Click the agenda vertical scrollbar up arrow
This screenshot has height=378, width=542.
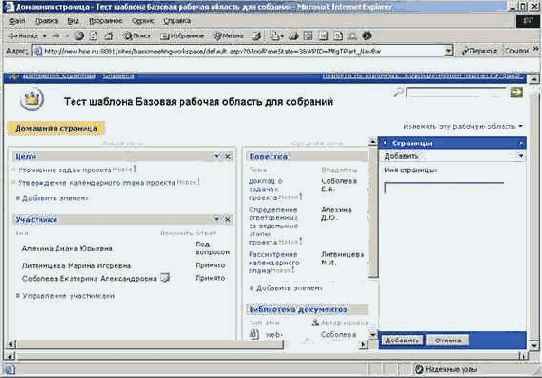click(373, 141)
